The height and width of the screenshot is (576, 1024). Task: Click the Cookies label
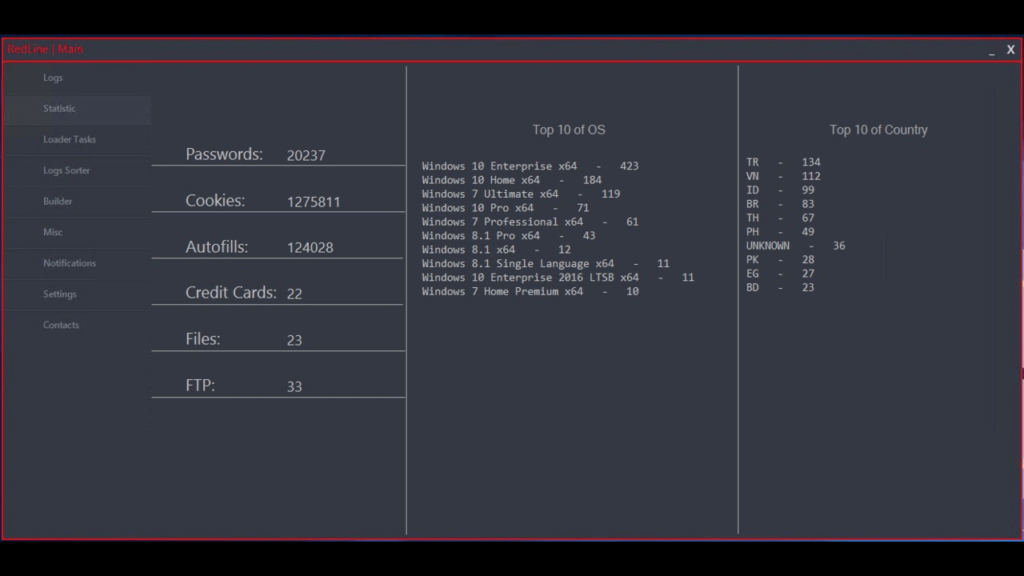(x=216, y=200)
